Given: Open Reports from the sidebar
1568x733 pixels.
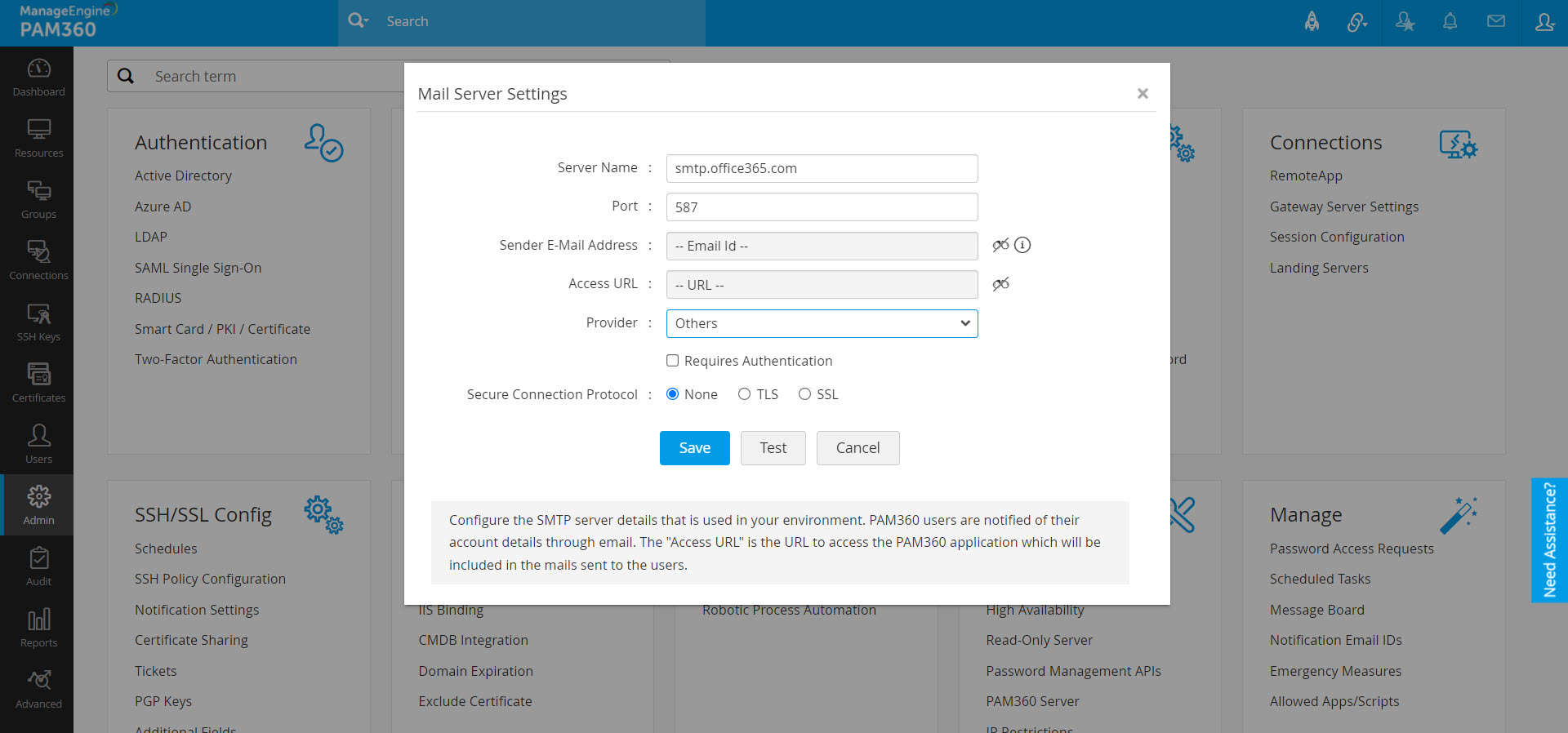Looking at the screenshot, I should pos(38,629).
